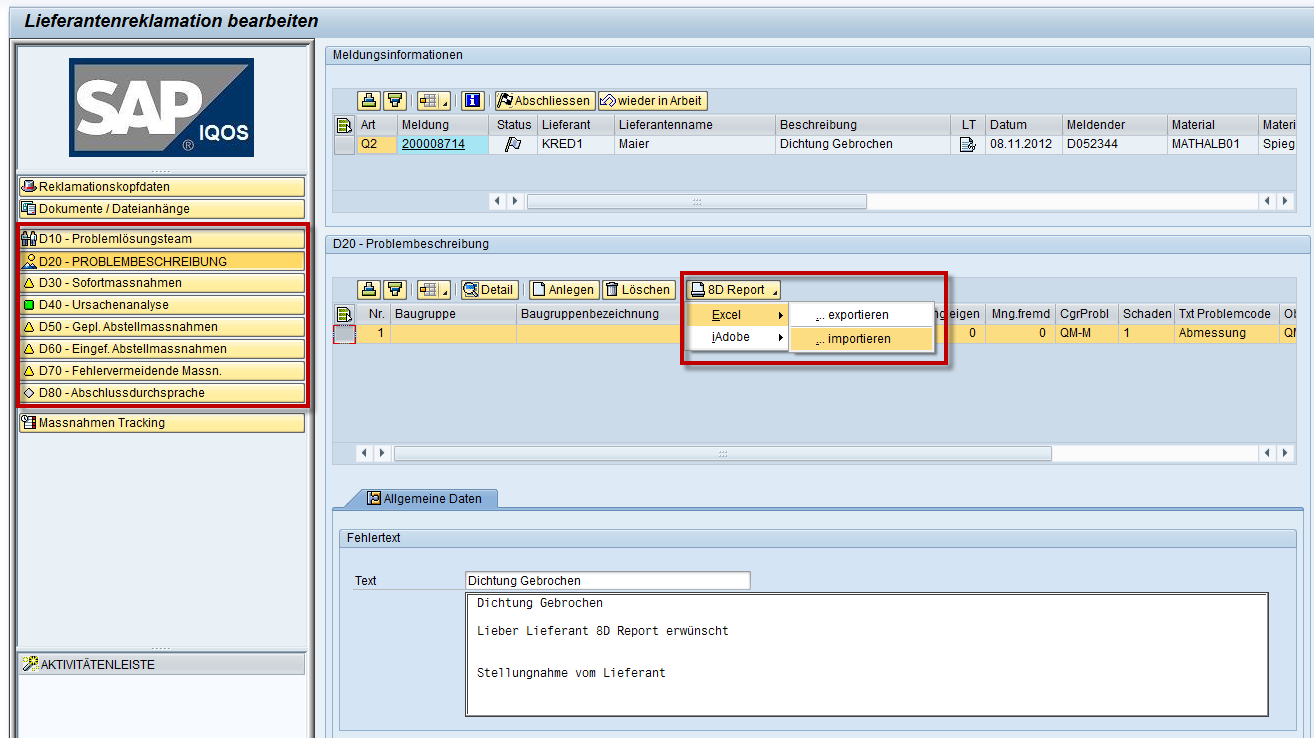Viewport: 1314px width, 738px height.
Task: Click the Lieferantenname column header
Action: point(695,125)
